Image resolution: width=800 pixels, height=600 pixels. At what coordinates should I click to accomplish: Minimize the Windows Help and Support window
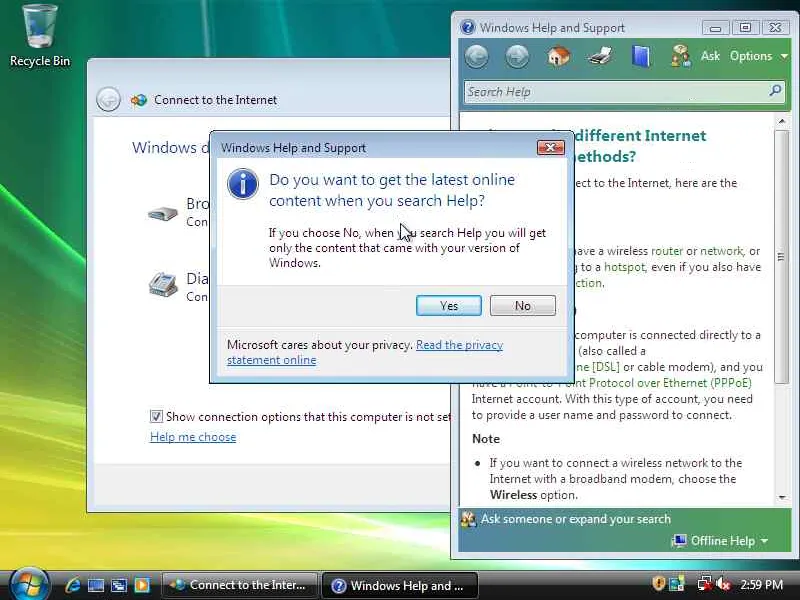click(x=715, y=28)
